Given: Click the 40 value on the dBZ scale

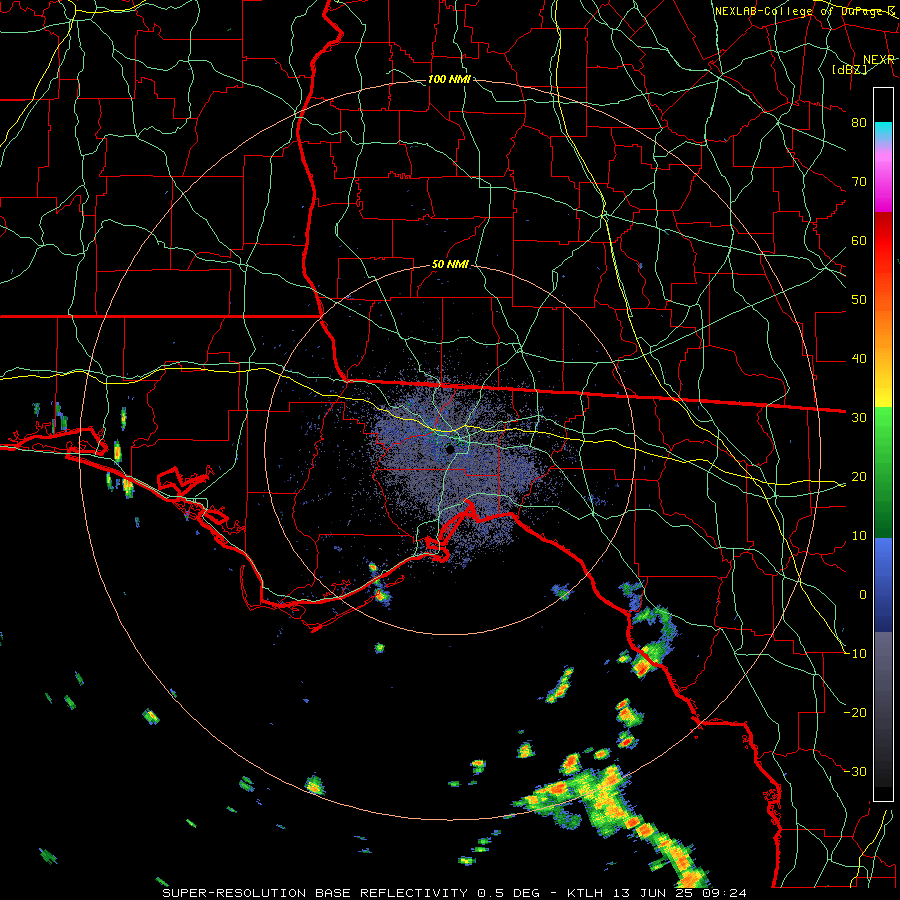Looking at the screenshot, I should tap(859, 359).
